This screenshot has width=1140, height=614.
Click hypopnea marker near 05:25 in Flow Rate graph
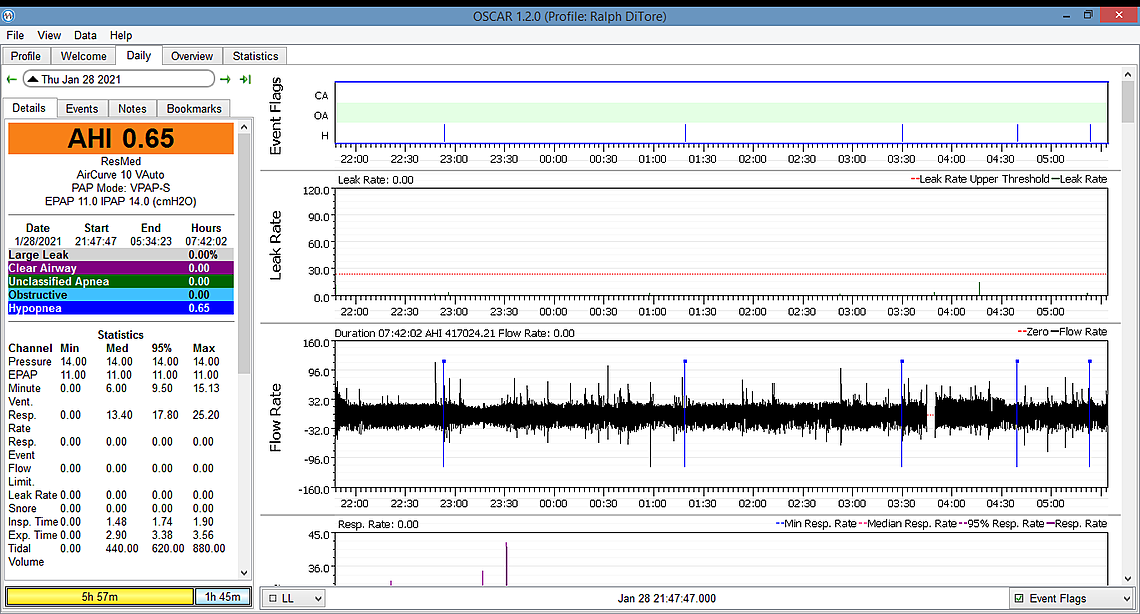point(1089,413)
